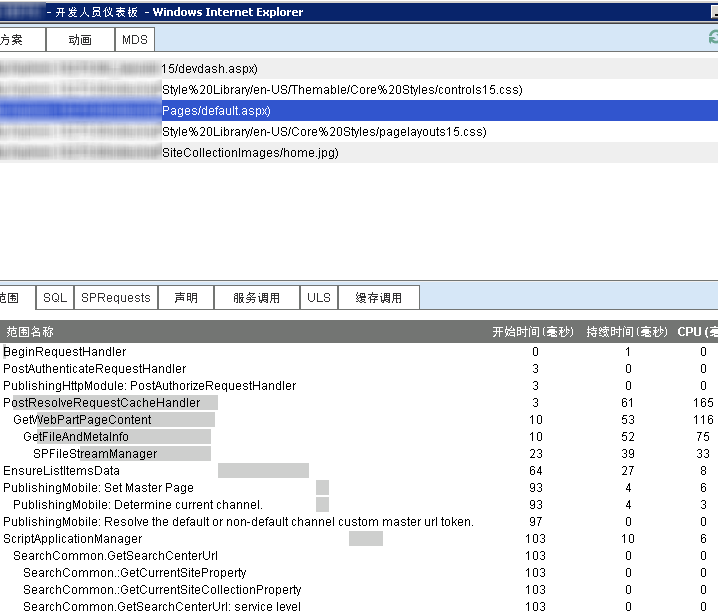Click the 持续时间(毫秒) column header
The height and width of the screenshot is (616, 718).
pos(627,332)
